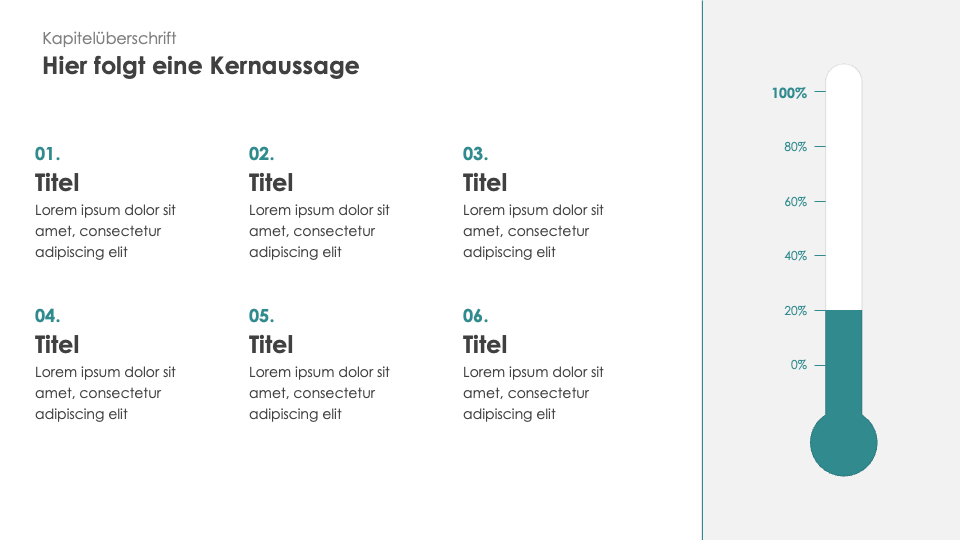Click the "05." number label

coord(261,316)
